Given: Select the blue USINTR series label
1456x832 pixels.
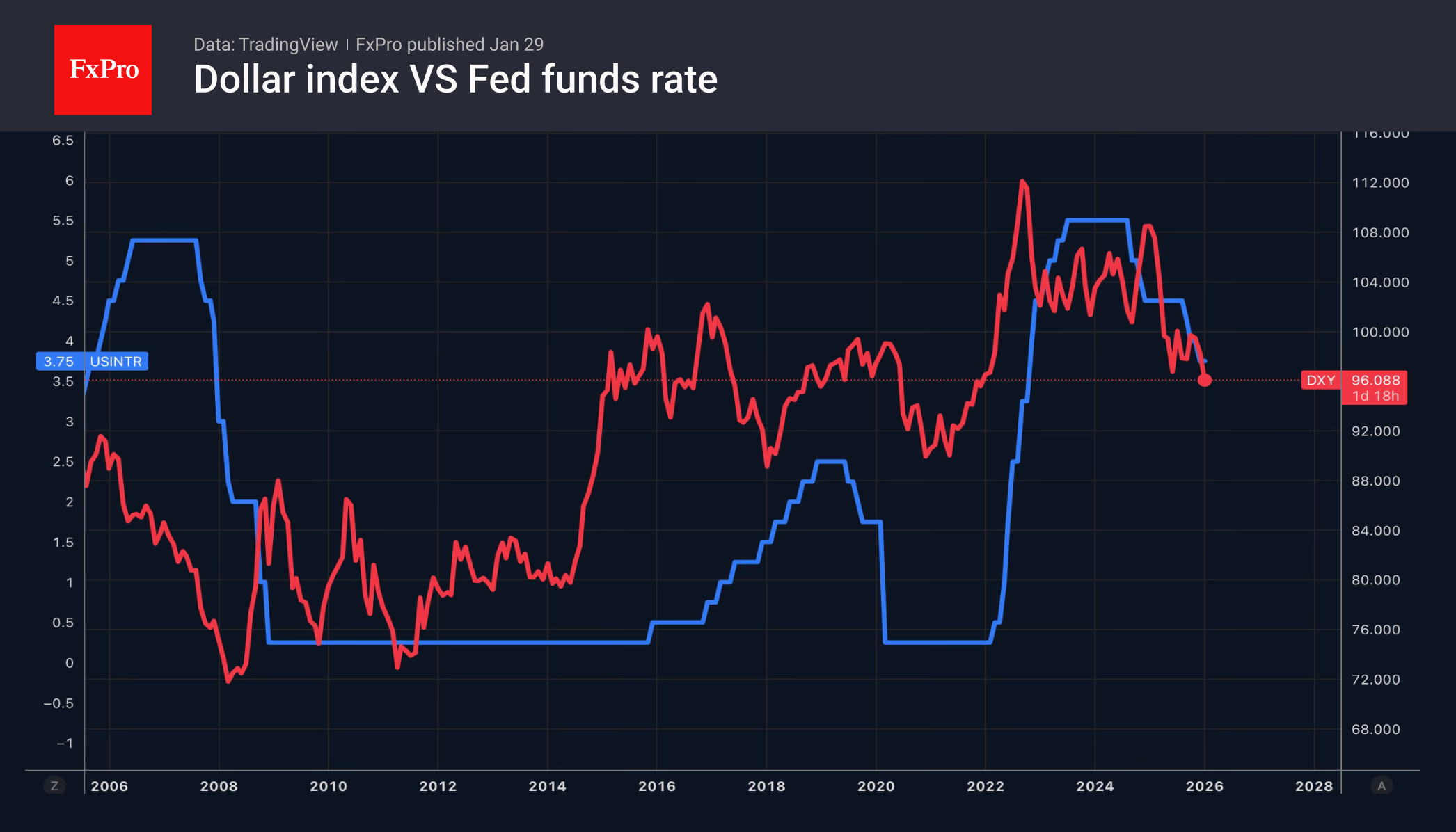Looking at the screenshot, I should [x=116, y=362].
